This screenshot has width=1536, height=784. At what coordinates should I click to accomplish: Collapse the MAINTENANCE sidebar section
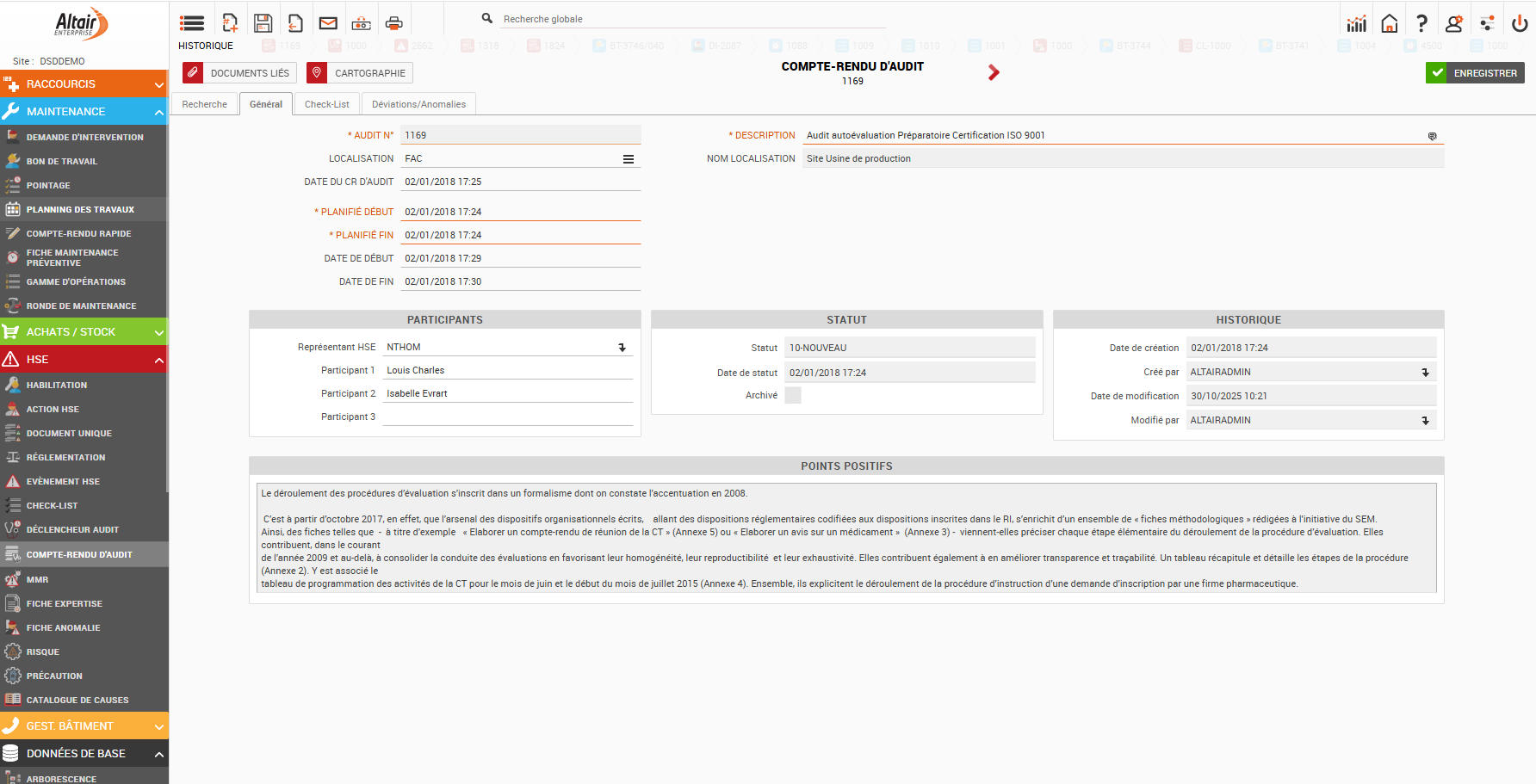[159, 112]
